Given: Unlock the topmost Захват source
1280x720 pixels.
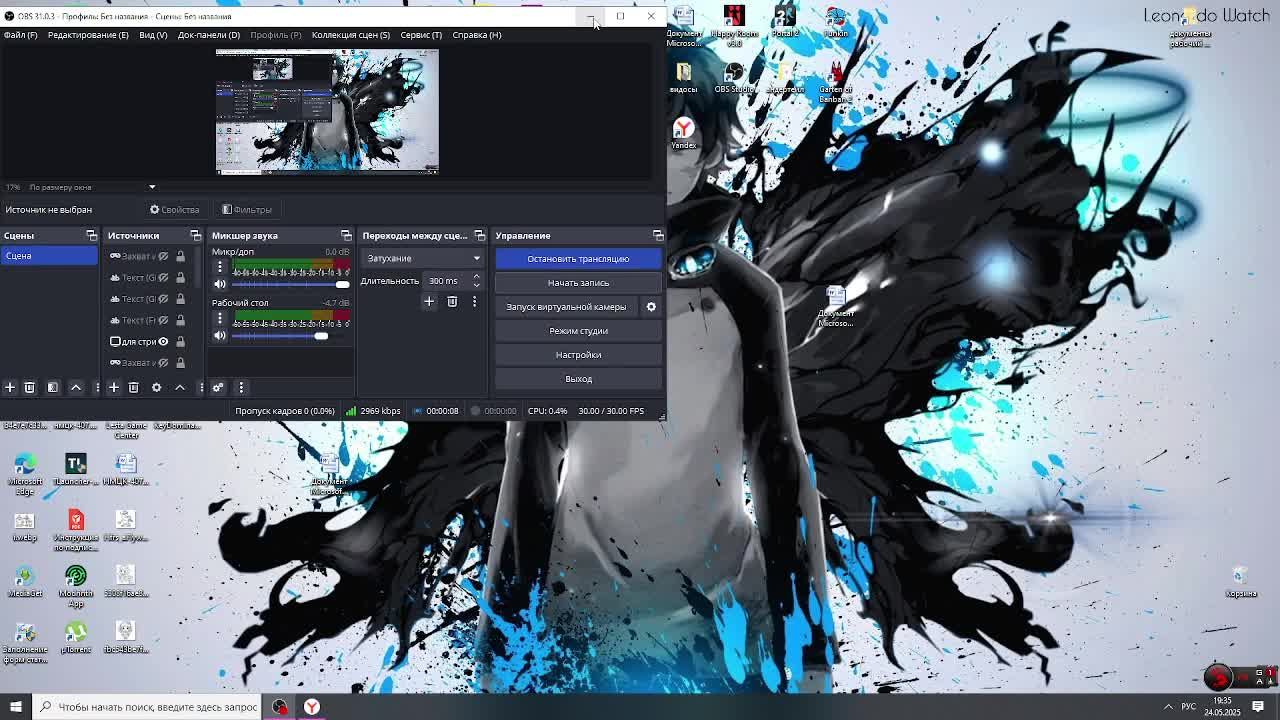Looking at the screenshot, I should click(180, 256).
